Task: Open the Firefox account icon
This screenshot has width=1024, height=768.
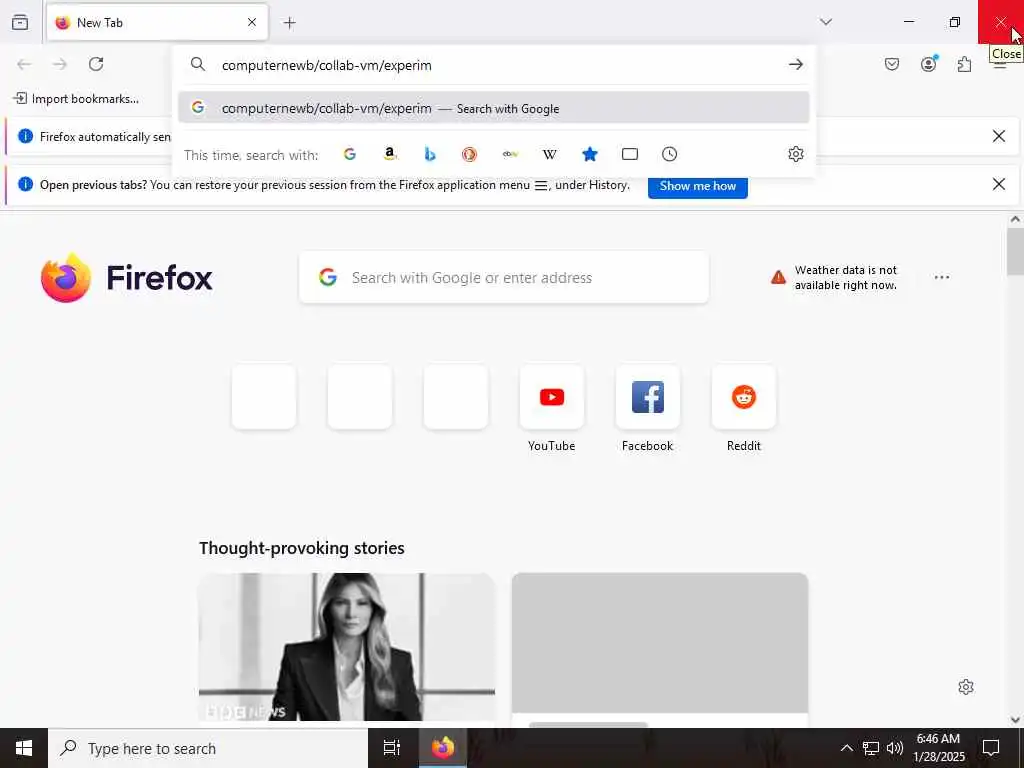Action: [x=929, y=64]
